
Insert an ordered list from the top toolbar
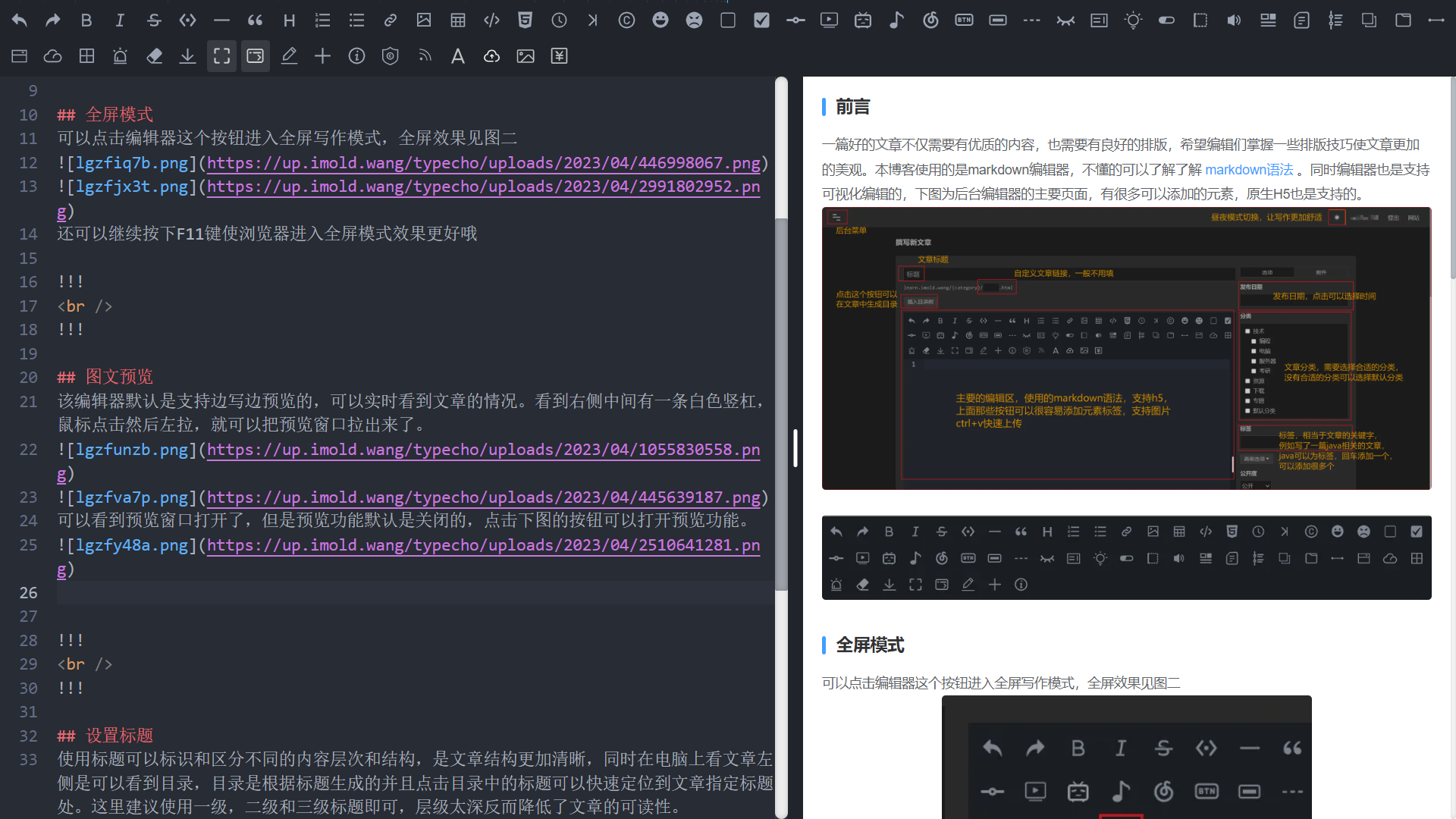point(323,20)
